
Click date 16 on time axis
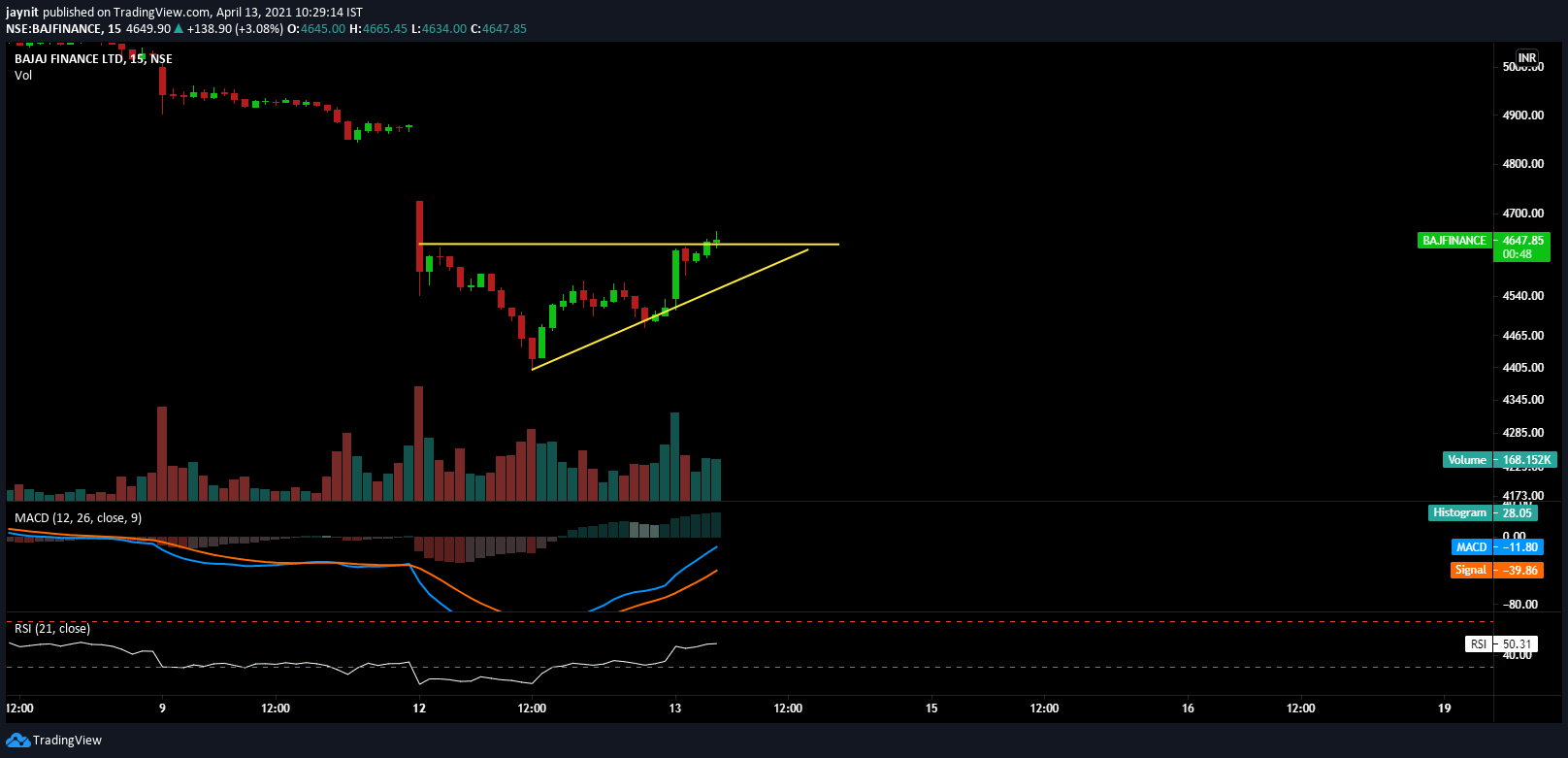click(x=1188, y=709)
